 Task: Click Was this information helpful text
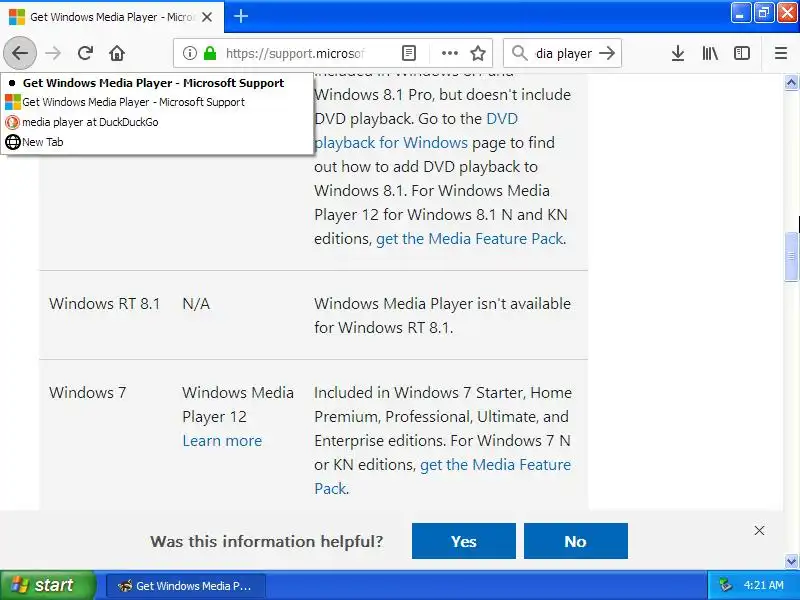click(x=266, y=541)
